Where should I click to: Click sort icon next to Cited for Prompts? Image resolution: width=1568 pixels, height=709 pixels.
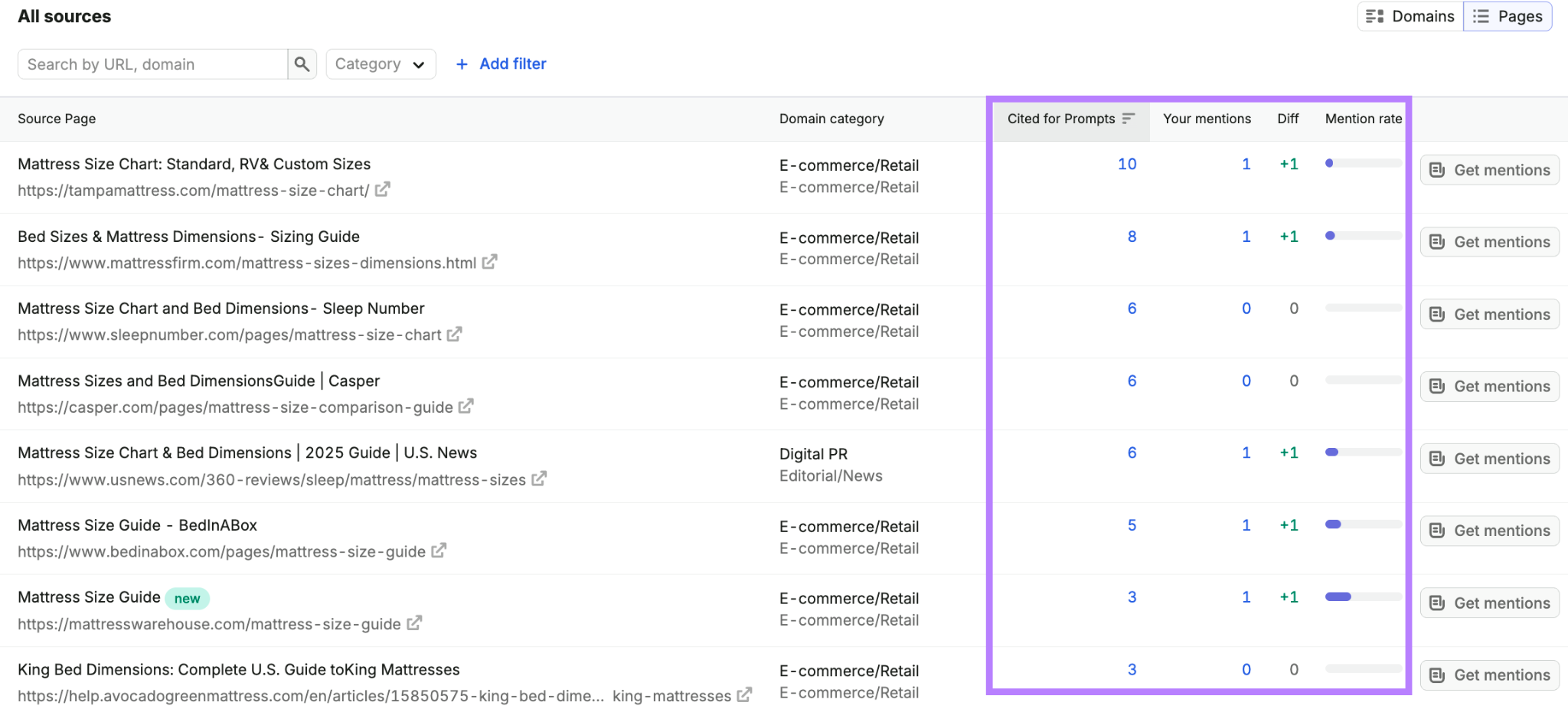pyautogui.click(x=1129, y=119)
